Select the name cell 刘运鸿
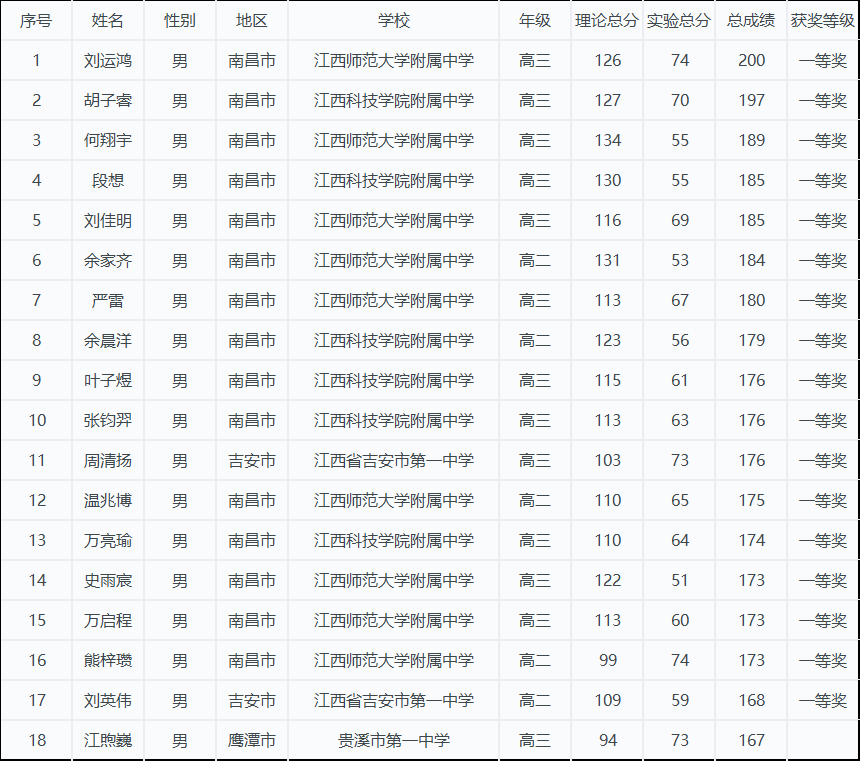The width and height of the screenshot is (860, 761). tap(108, 61)
